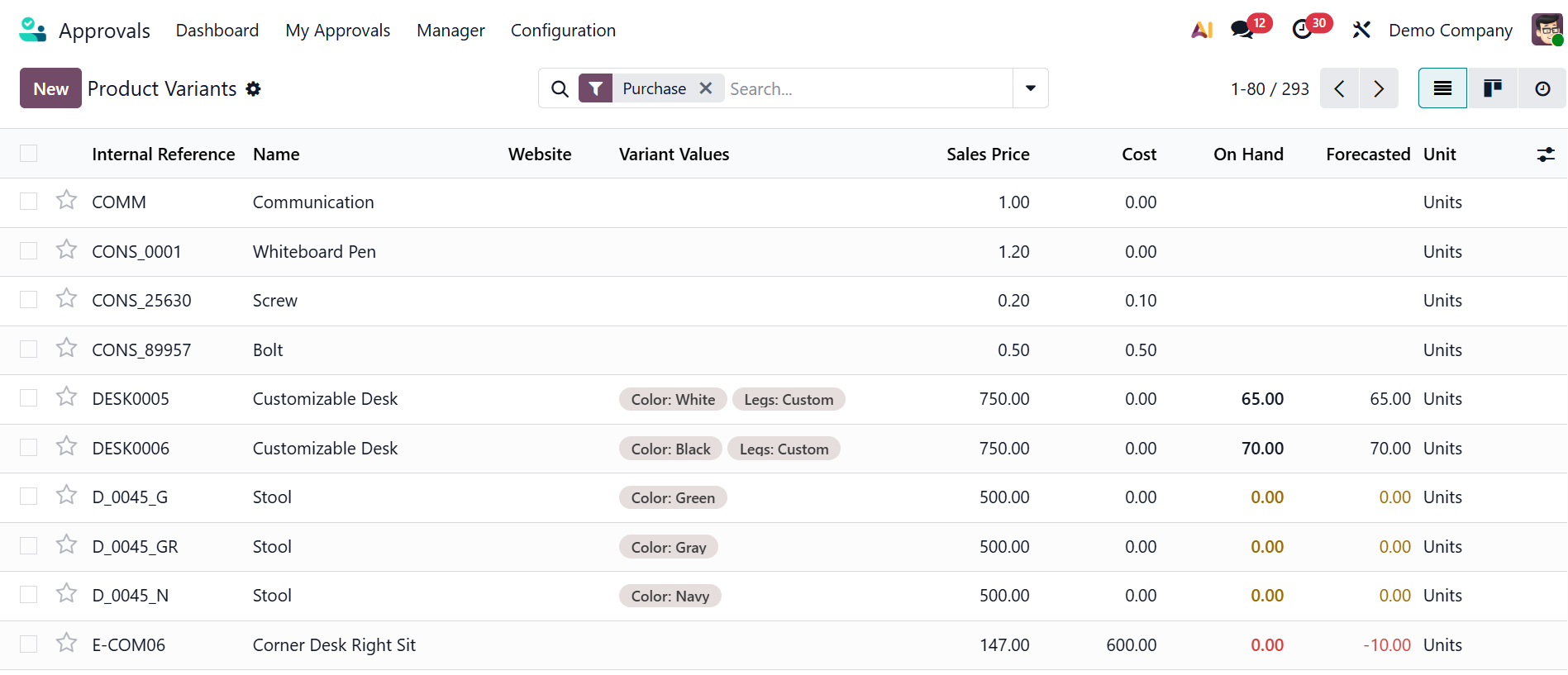Switch to Activity view
Image resolution: width=1568 pixels, height=675 pixels.
pos(1542,88)
